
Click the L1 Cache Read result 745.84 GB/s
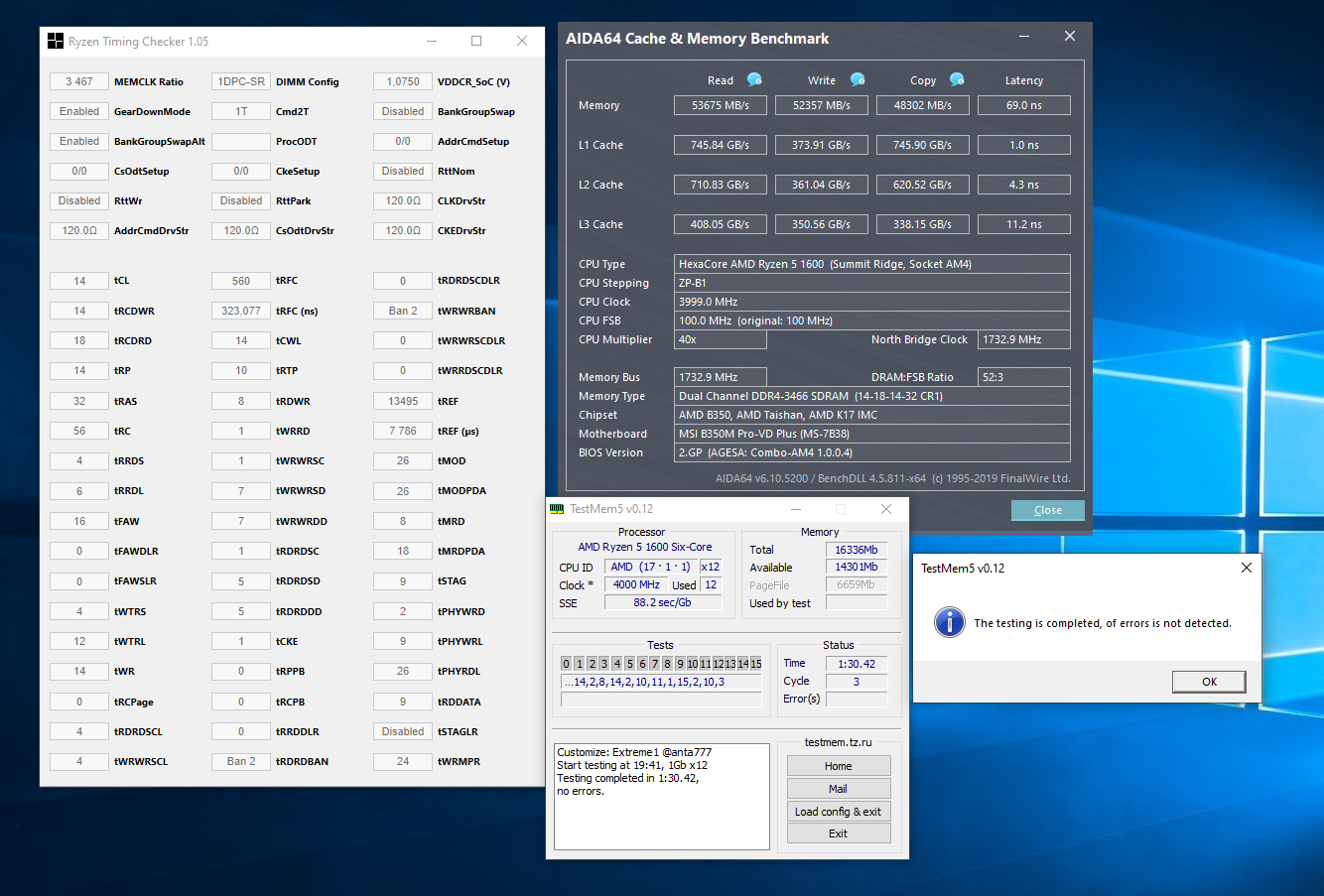[x=721, y=145]
